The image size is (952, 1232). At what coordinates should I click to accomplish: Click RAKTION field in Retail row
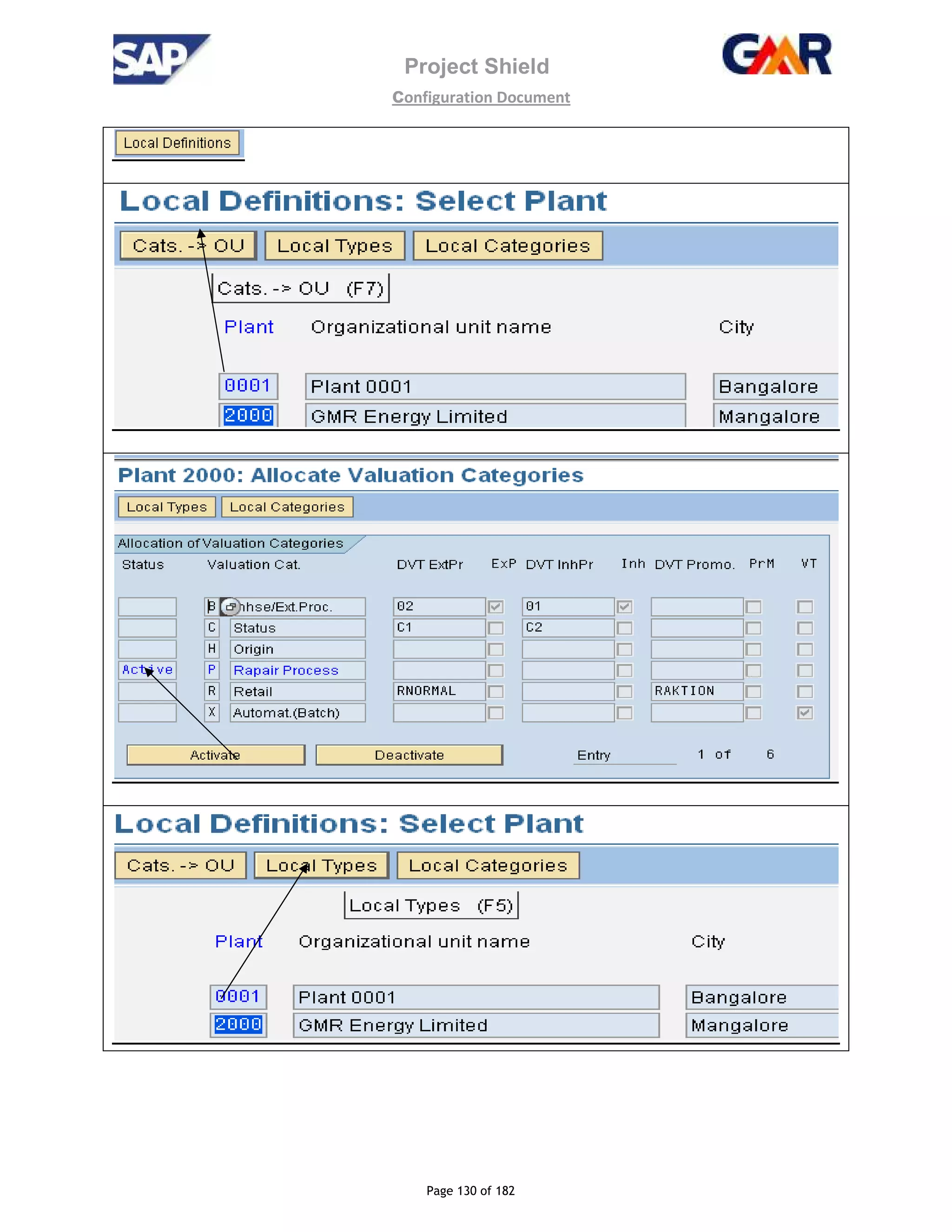point(697,691)
